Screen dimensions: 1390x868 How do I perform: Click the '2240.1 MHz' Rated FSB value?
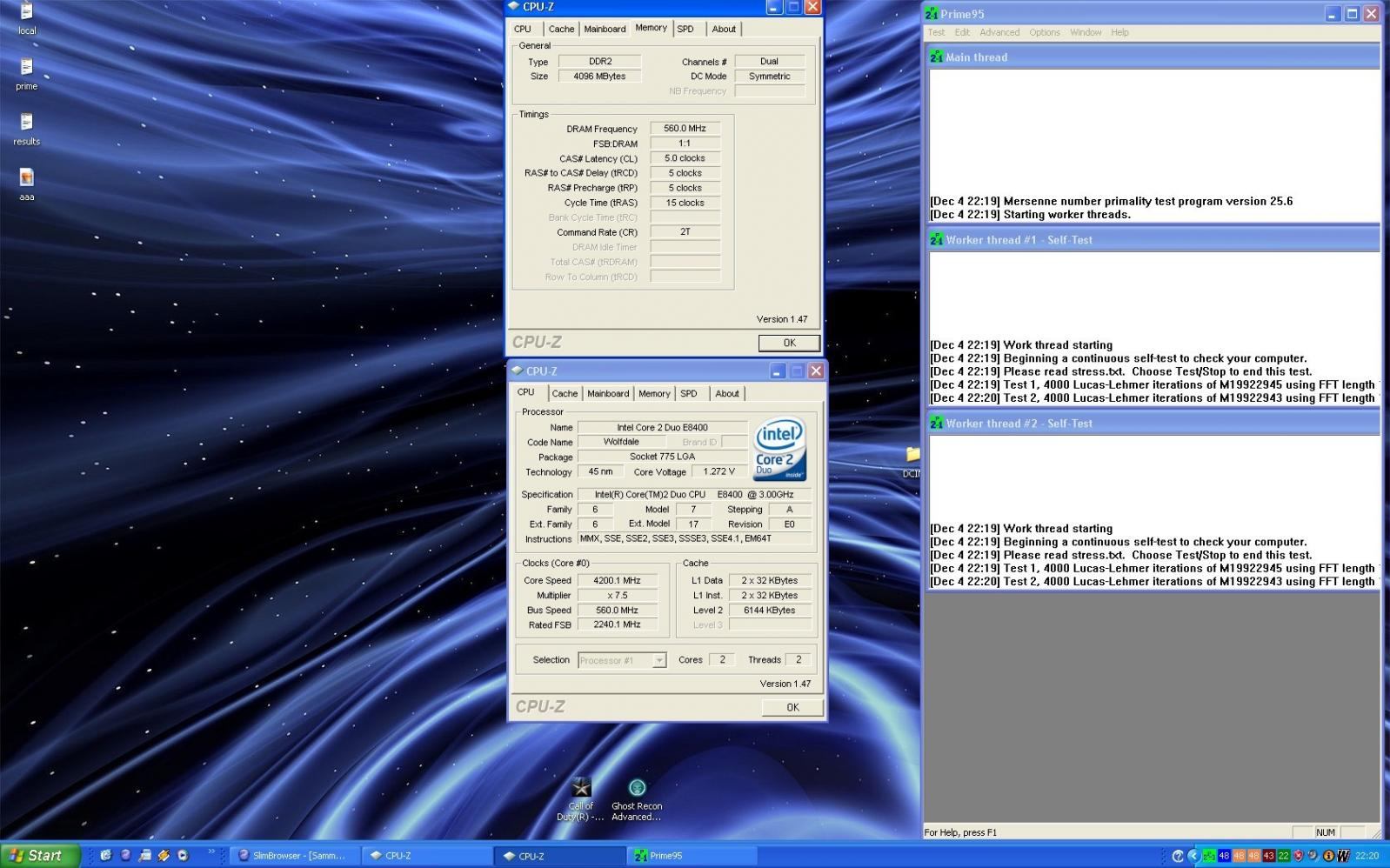click(x=618, y=625)
